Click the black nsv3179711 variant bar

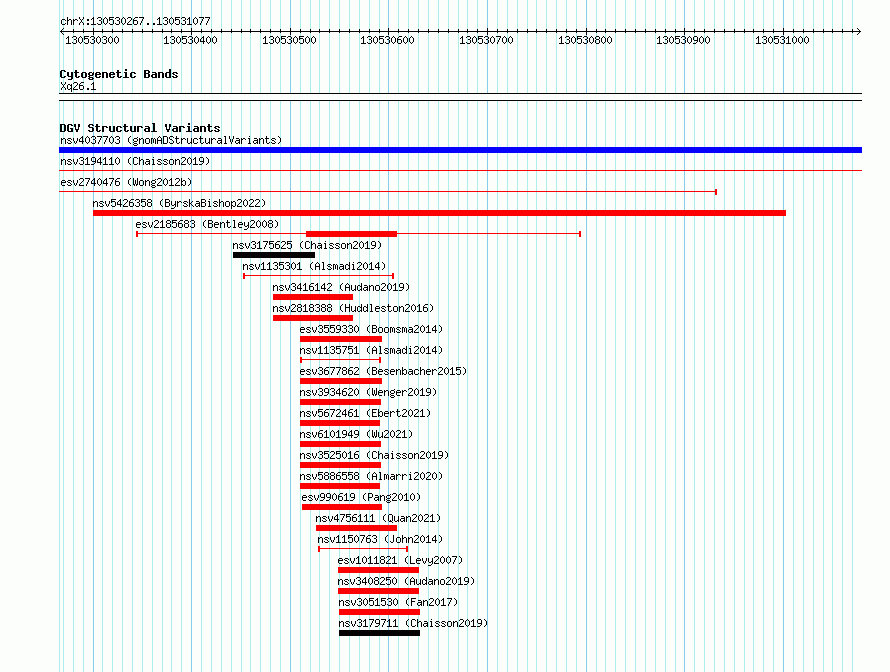(379, 633)
